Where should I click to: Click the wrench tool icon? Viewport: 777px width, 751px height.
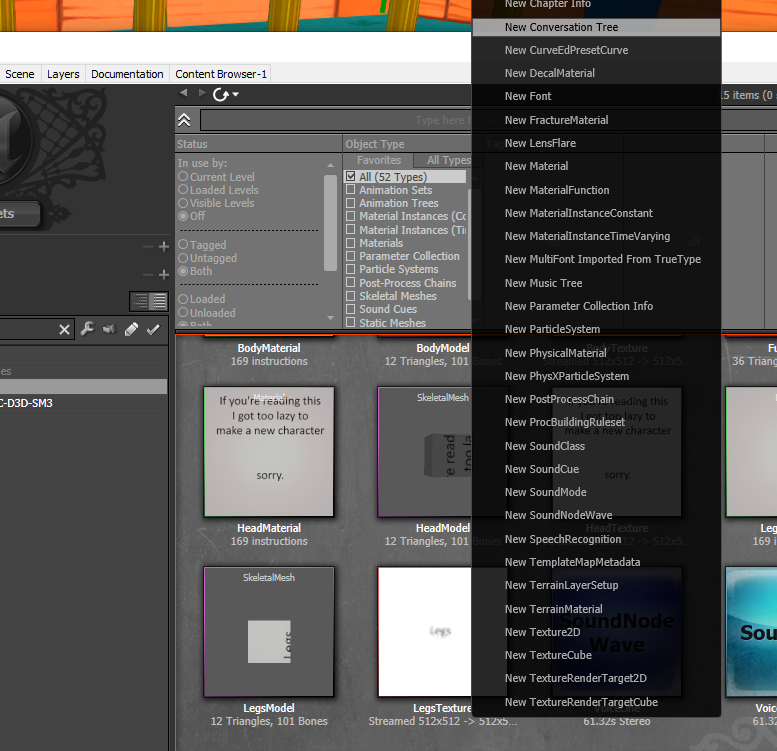point(88,328)
